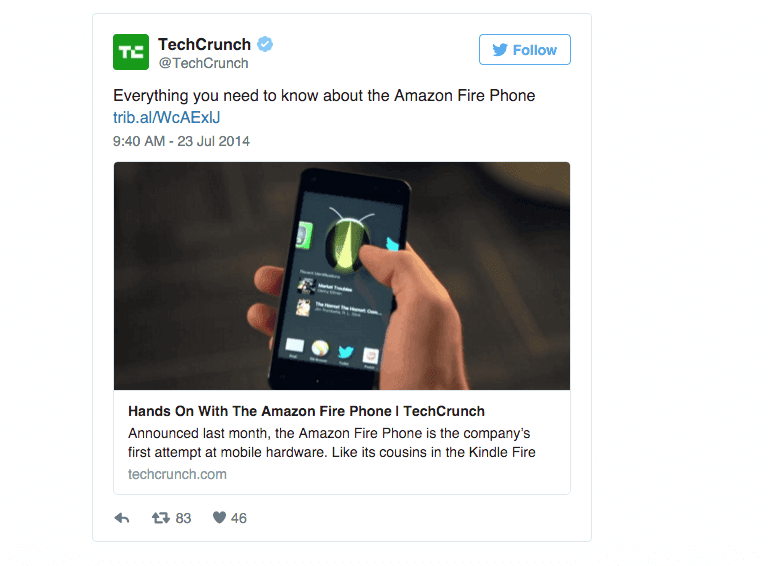This screenshot has width=770, height=566.
Task: Follow TechCrunch on Twitter
Action: point(525,50)
